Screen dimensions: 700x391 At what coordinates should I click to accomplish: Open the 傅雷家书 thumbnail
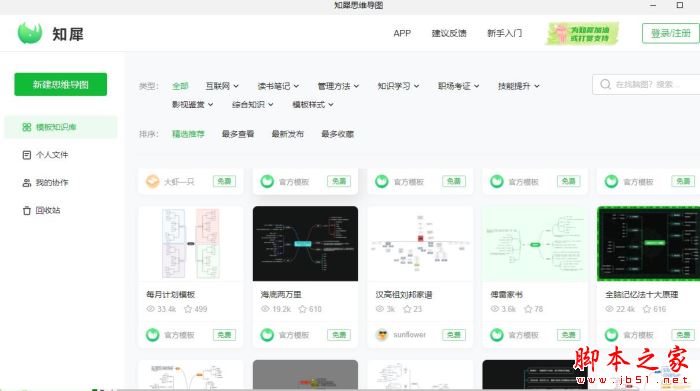(535, 244)
